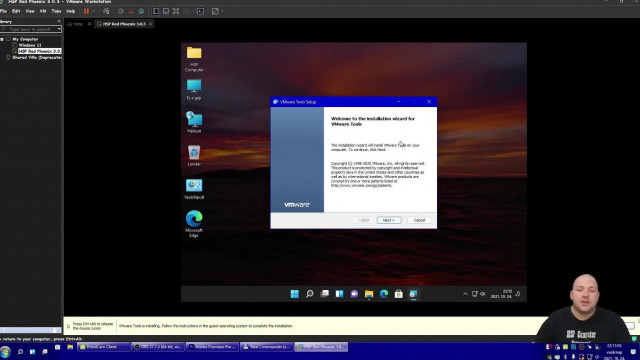The width and height of the screenshot is (640, 360).
Task: Click the Send Ctrl+Alt+Del toolbar icon
Action: [x=106, y=11]
